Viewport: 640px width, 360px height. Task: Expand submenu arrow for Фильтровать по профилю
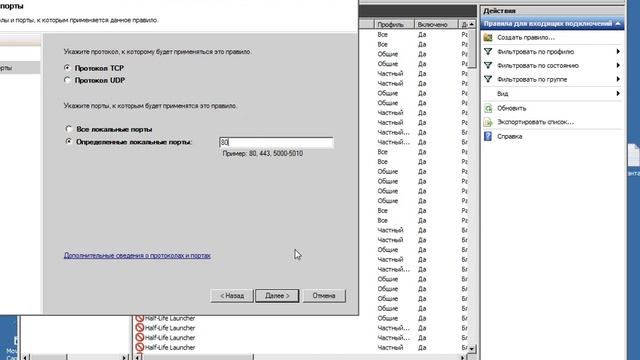[618, 51]
